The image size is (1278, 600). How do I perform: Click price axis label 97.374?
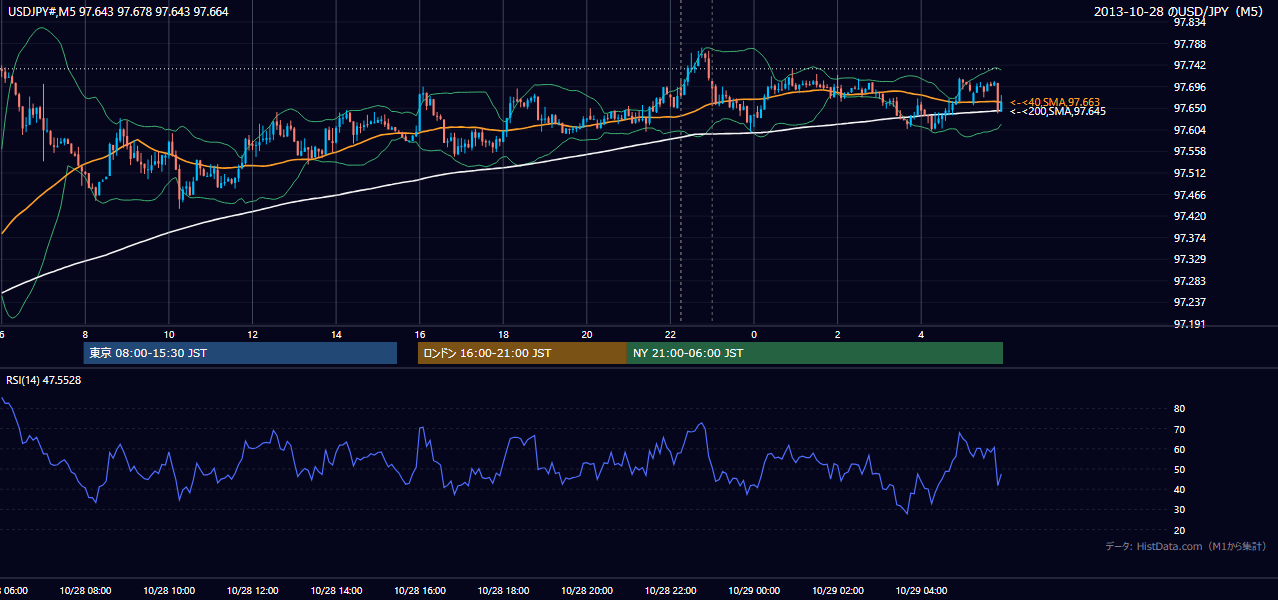(x=1190, y=238)
